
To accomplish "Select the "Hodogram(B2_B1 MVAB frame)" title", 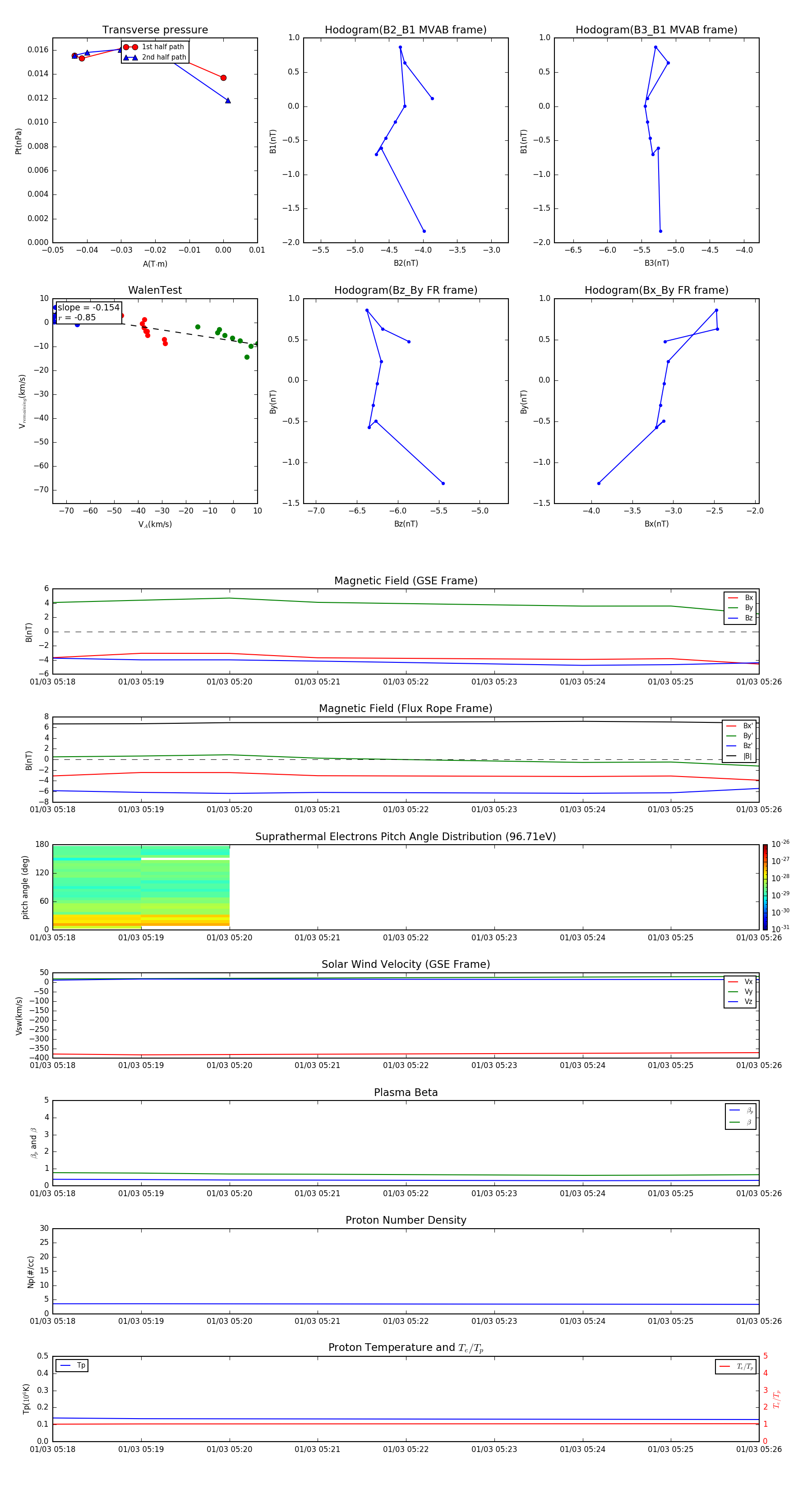I will [x=406, y=30].
